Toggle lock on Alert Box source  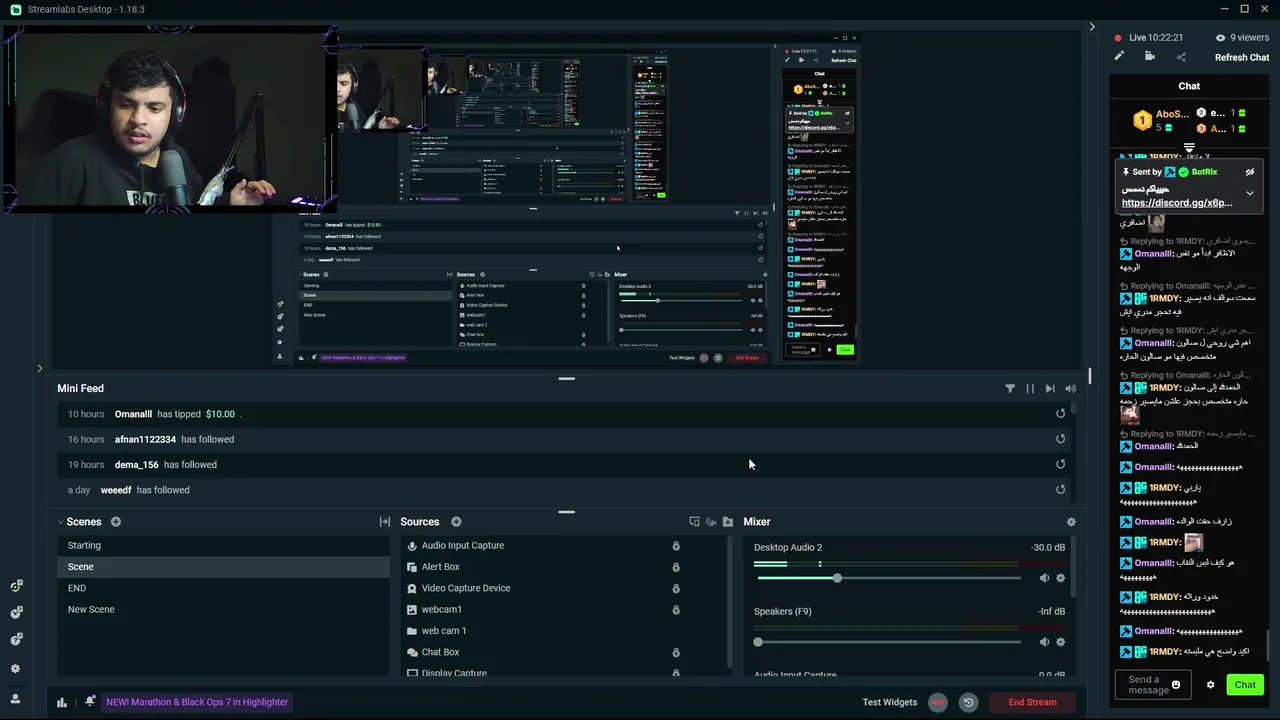676,567
